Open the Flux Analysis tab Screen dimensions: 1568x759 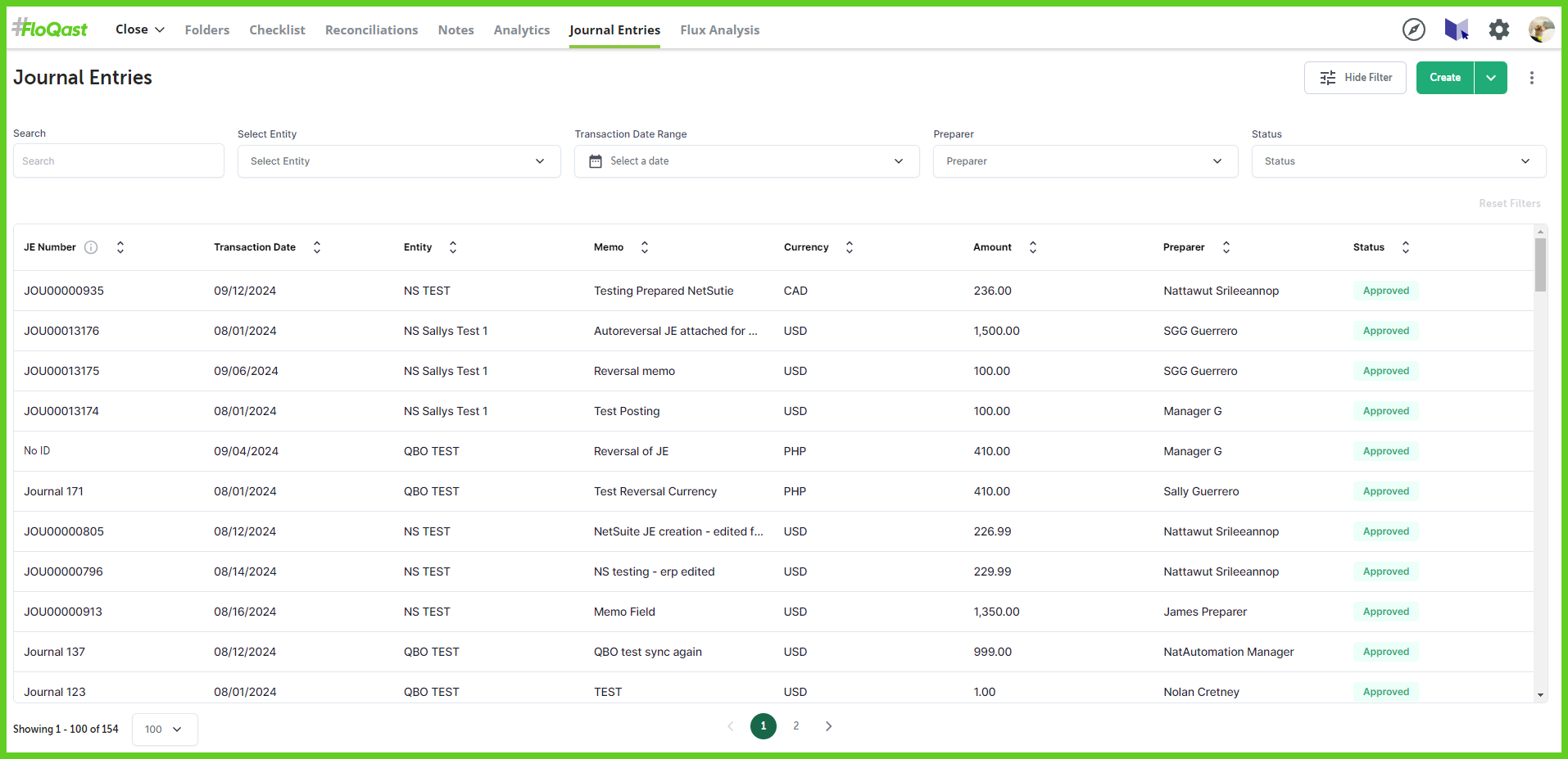[x=719, y=30]
